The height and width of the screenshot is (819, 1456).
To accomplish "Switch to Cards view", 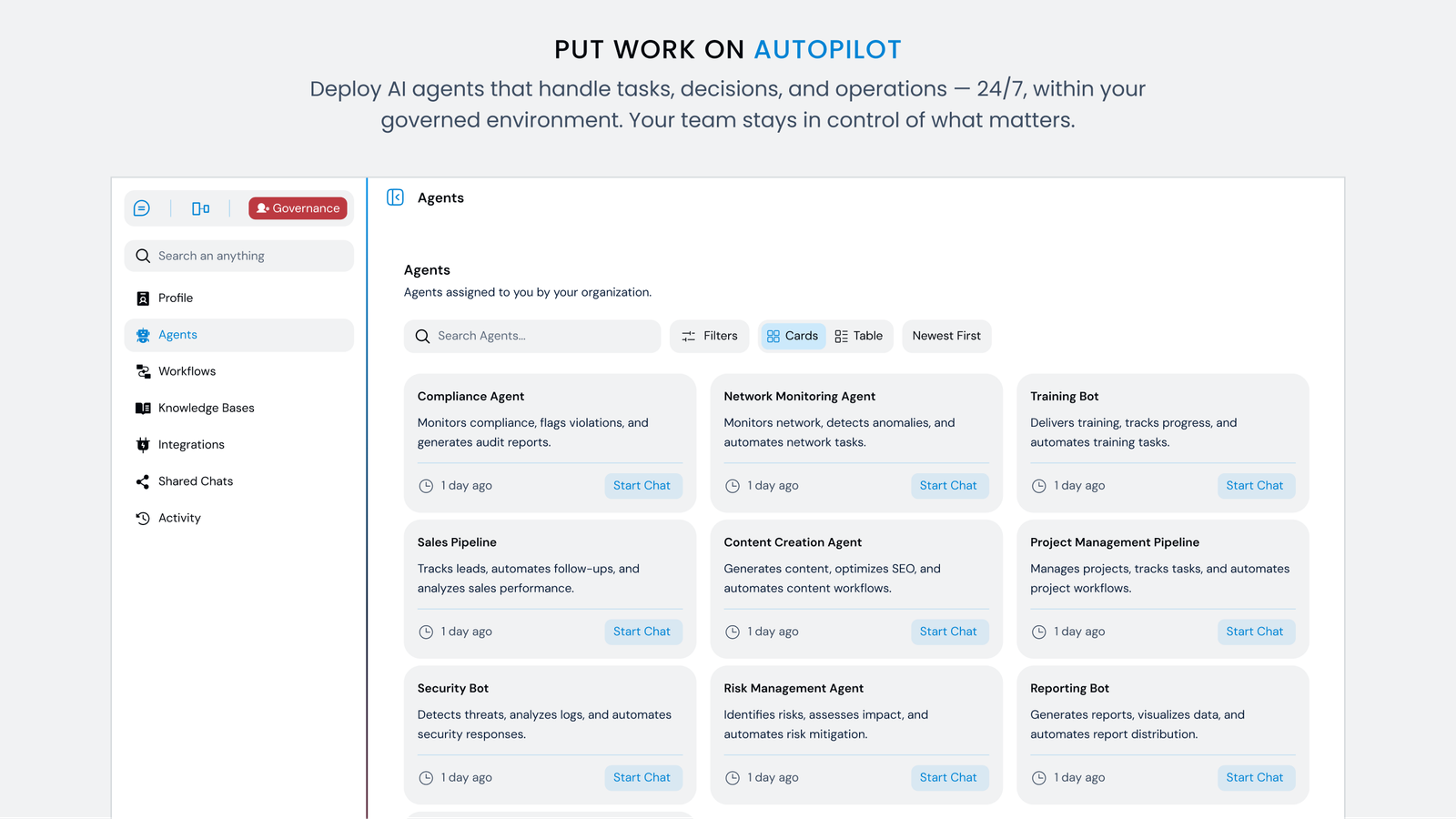I will tap(793, 336).
